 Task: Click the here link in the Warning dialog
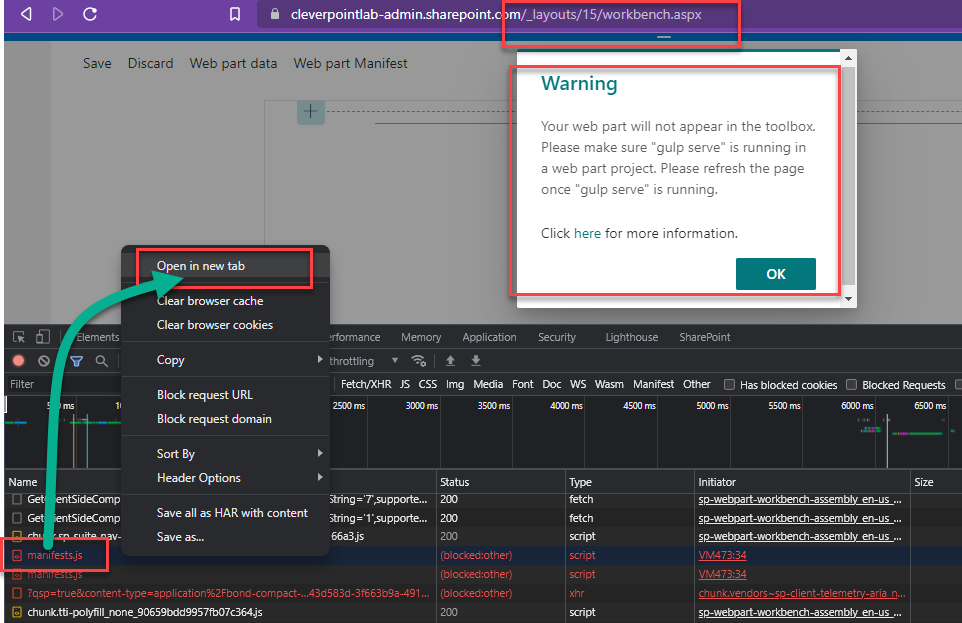click(x=588, y=232)
